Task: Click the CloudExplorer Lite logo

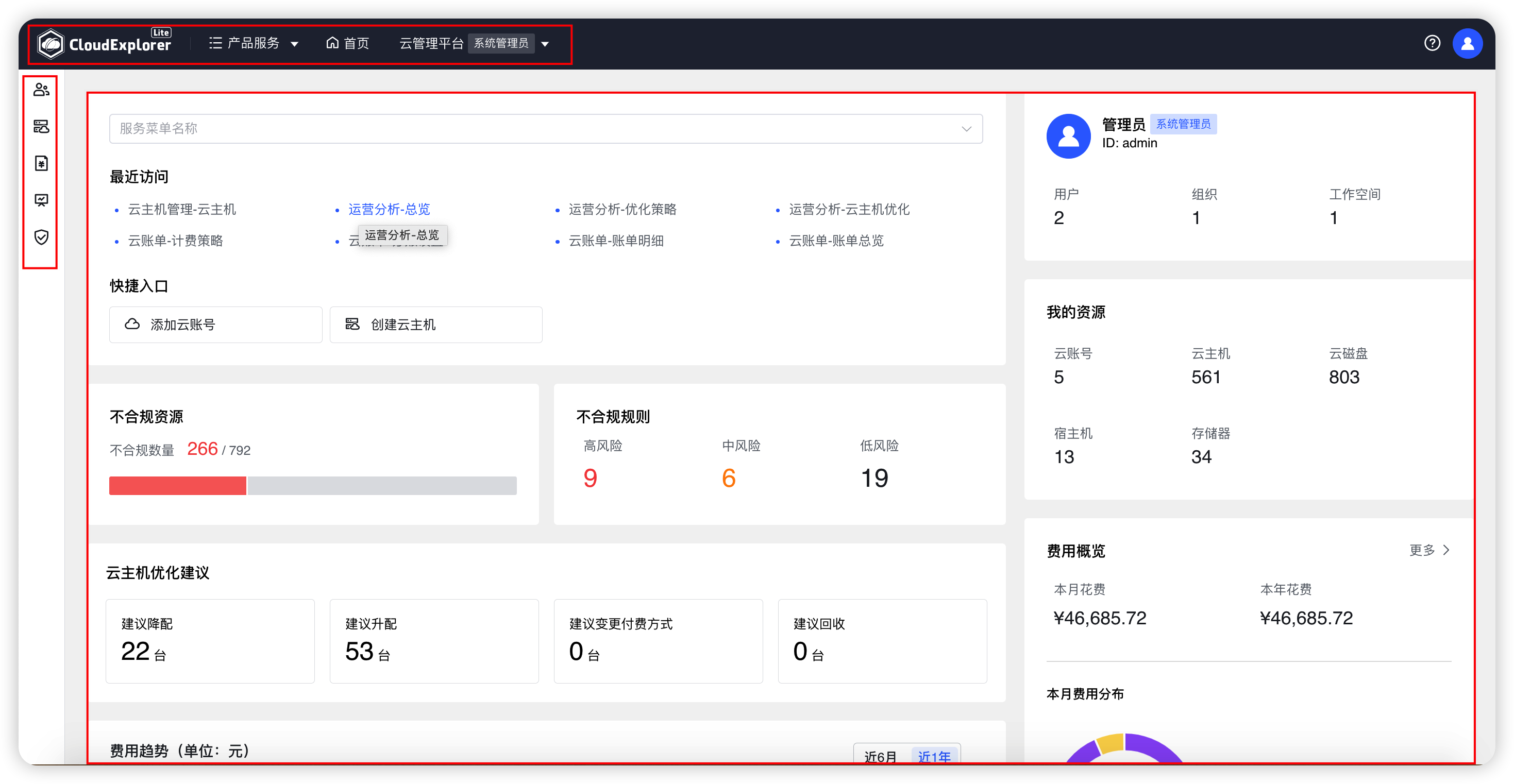Action: (x=105, y=43)
